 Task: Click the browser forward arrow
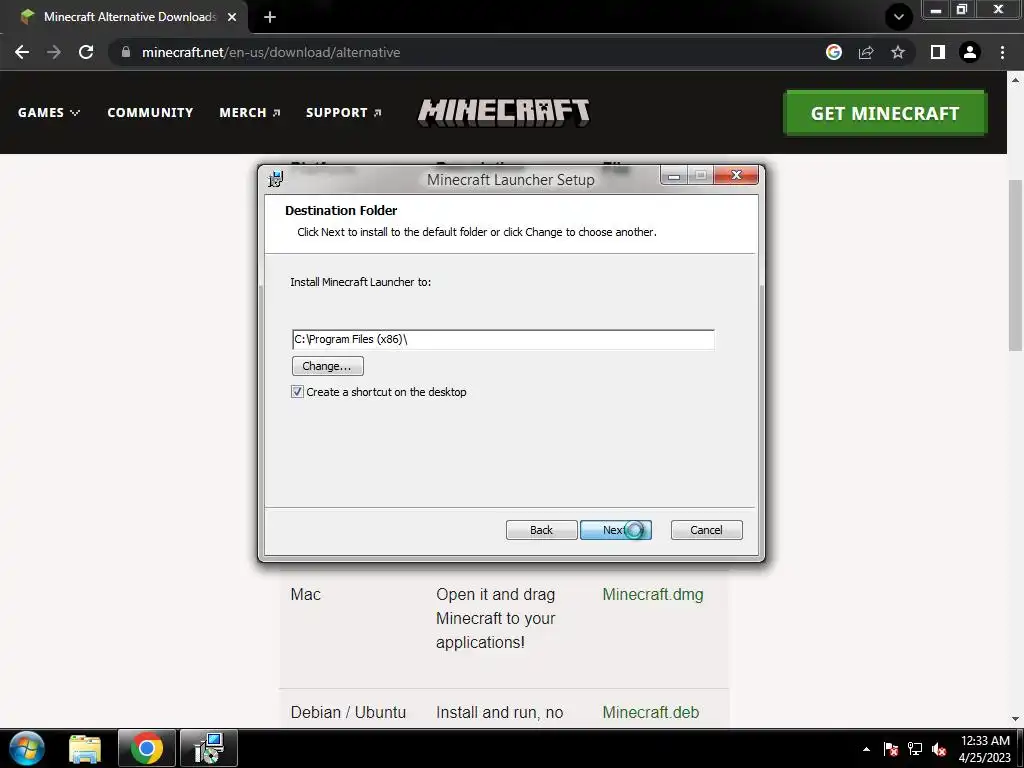[x=54, y=52]
